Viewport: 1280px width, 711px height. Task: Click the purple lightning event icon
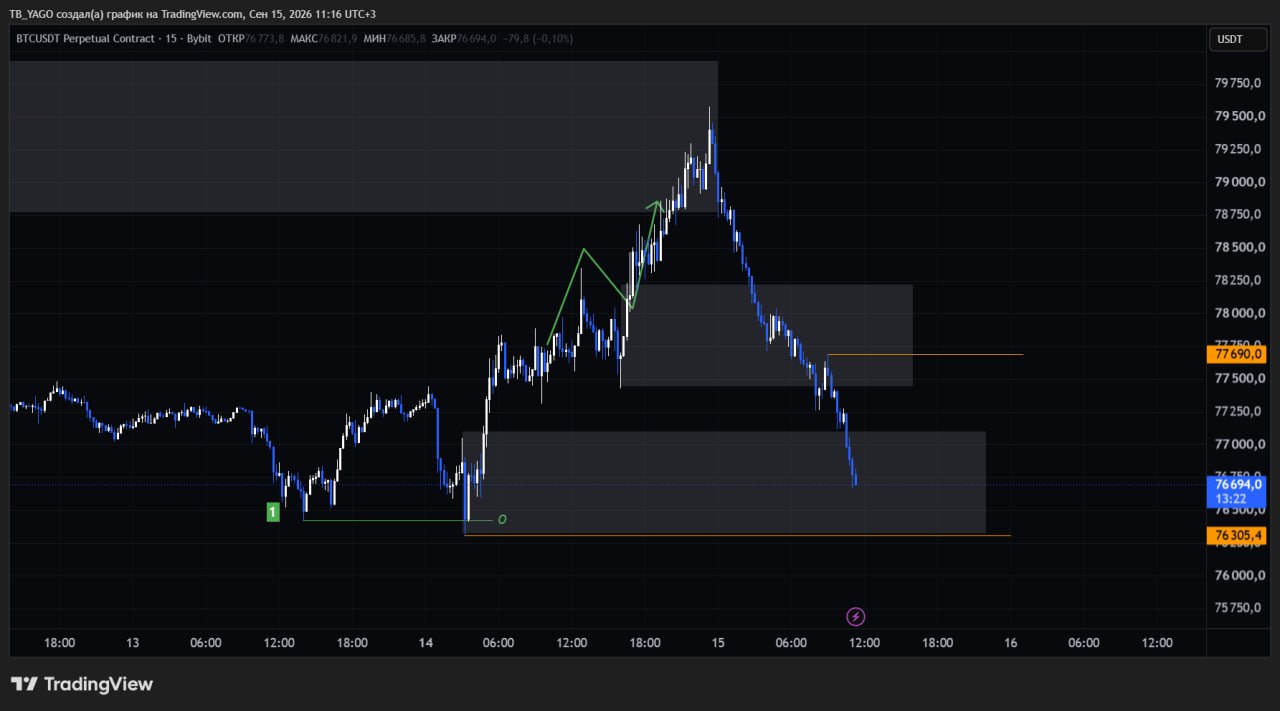click(x=855, y=616)
